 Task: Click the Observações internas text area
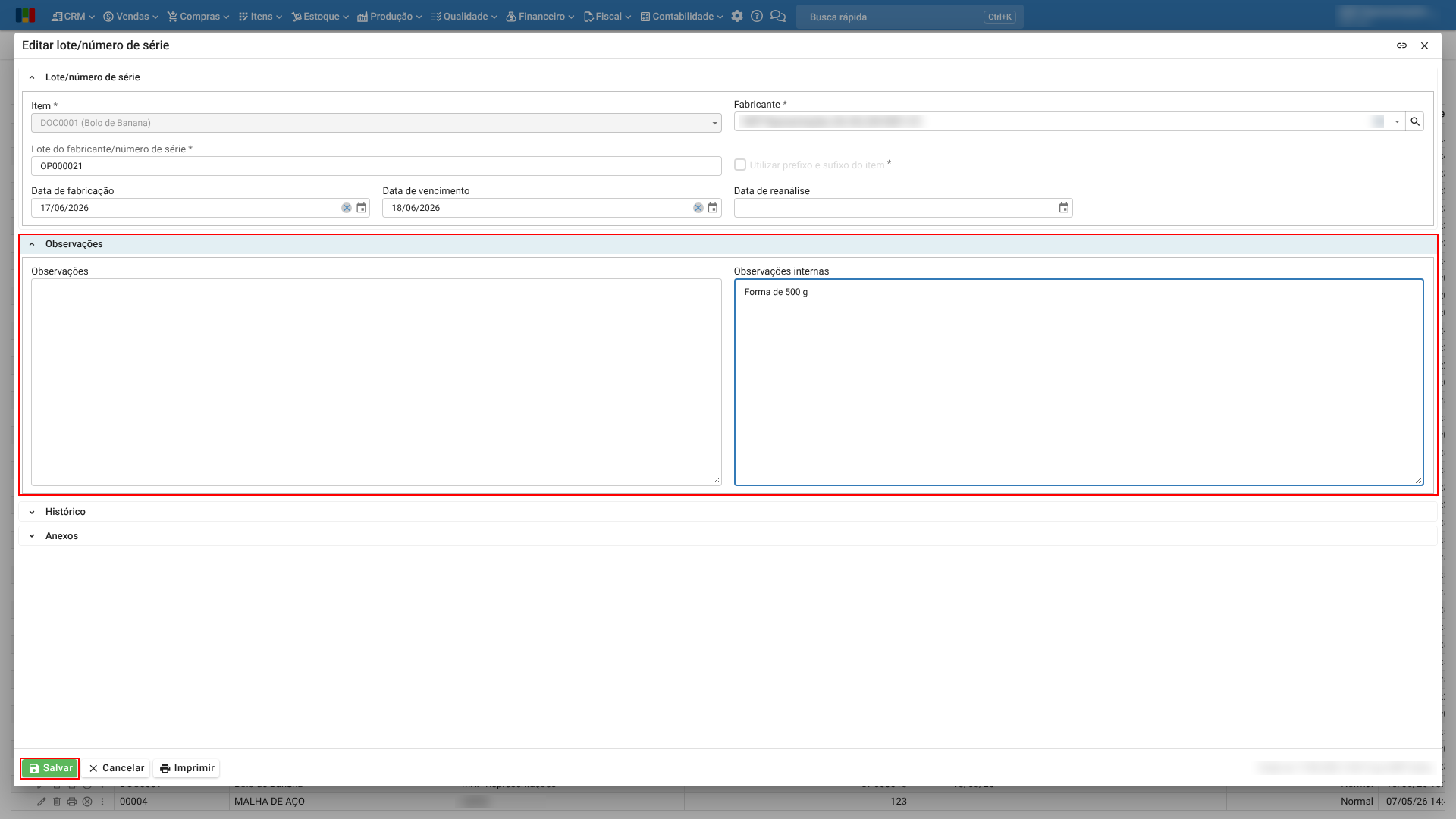[1078, 382]
